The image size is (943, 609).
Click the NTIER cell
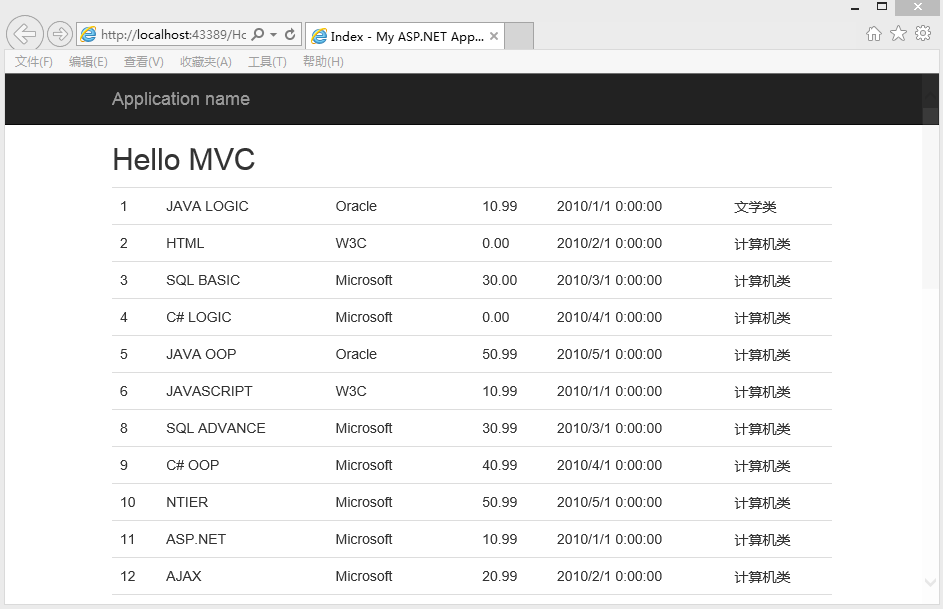(187, 502)
